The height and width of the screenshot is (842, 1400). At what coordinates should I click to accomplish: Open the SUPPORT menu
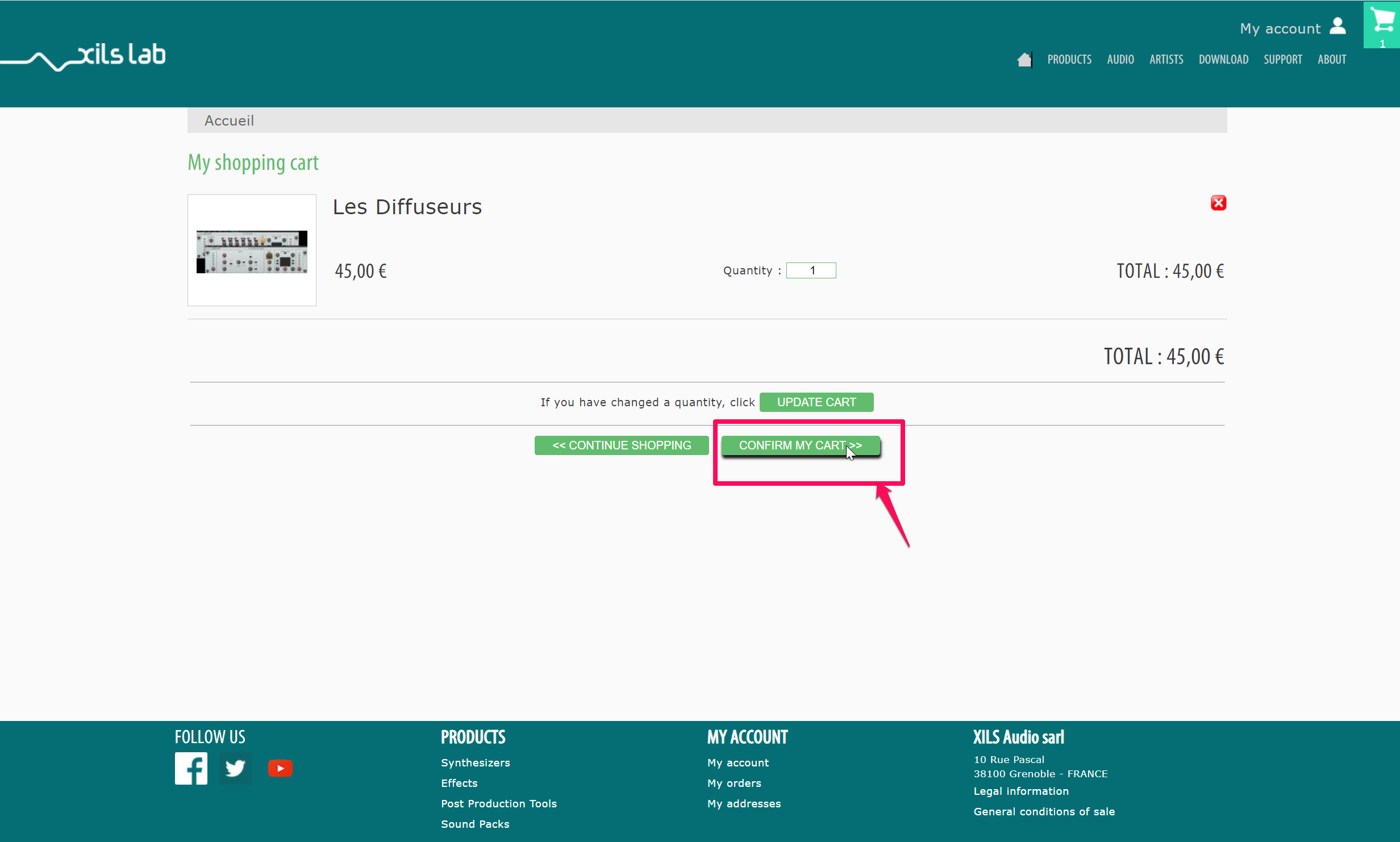[1283, 60]
